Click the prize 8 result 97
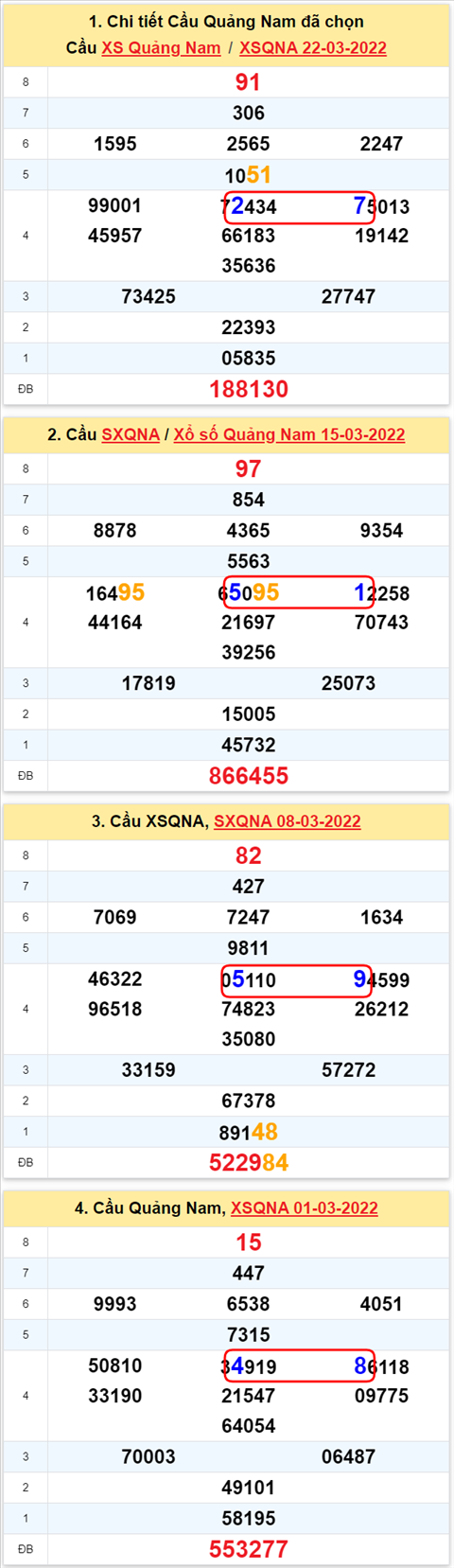This screenshot has width=454, height=1568. (249, 469)
